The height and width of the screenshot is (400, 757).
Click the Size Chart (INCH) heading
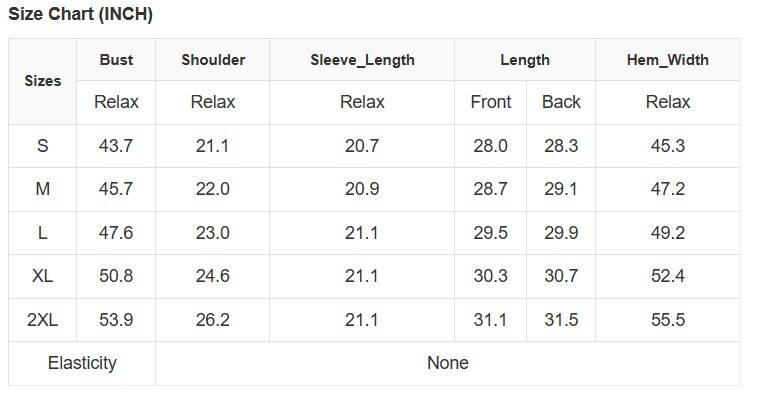(81, 14)
